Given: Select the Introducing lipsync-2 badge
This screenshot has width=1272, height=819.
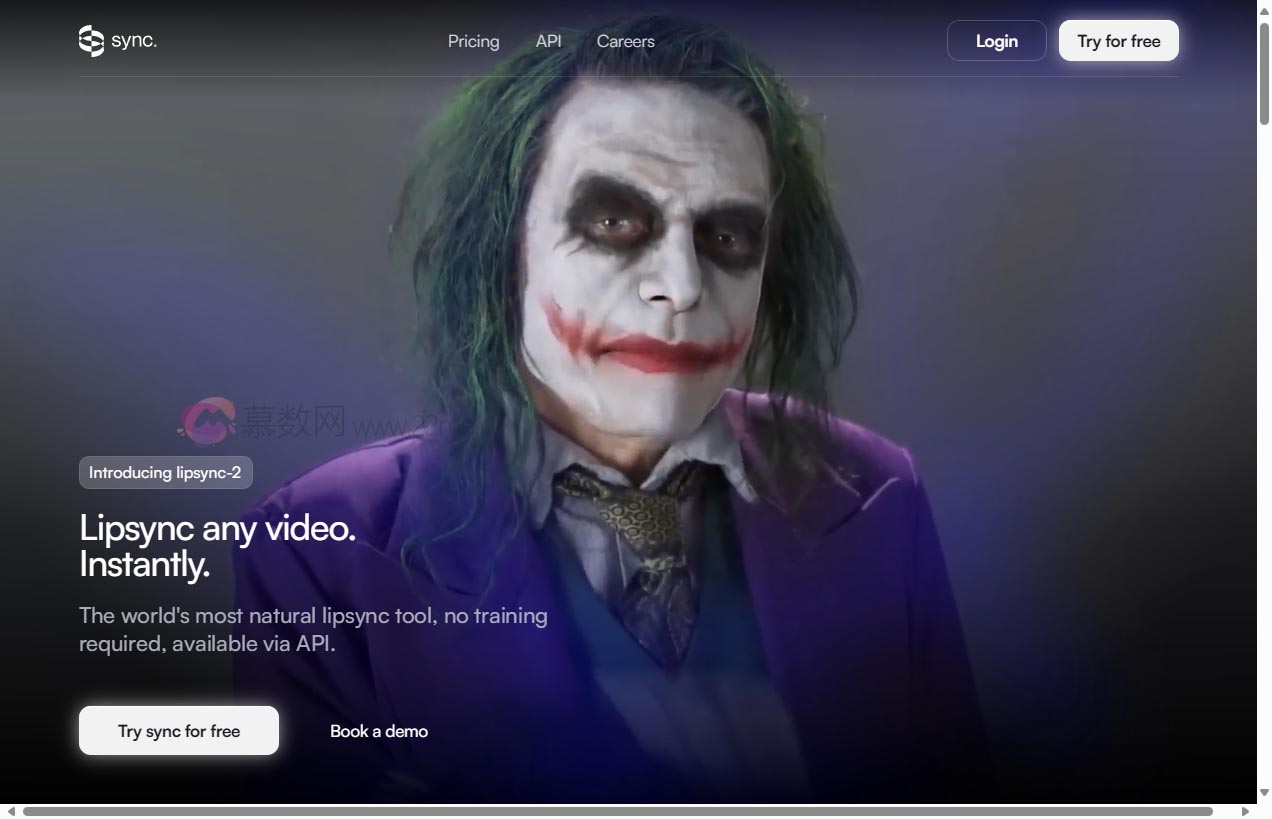Looking at the screenshot, I should 165,473.
